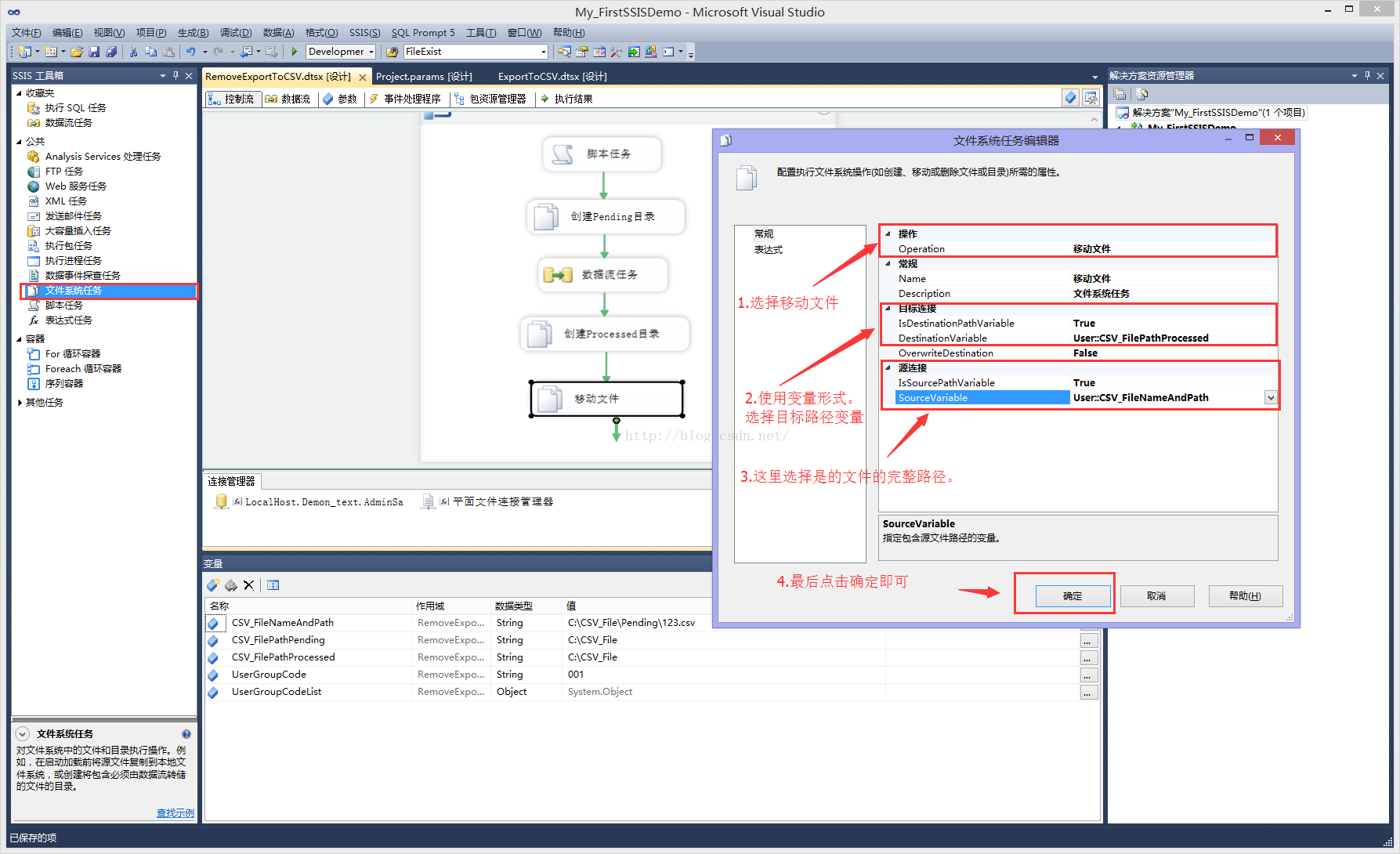This screenshot has width=1400, height=854.
Task: Select 表达式 page in editor dialog
Action: [x=768, y=250]
